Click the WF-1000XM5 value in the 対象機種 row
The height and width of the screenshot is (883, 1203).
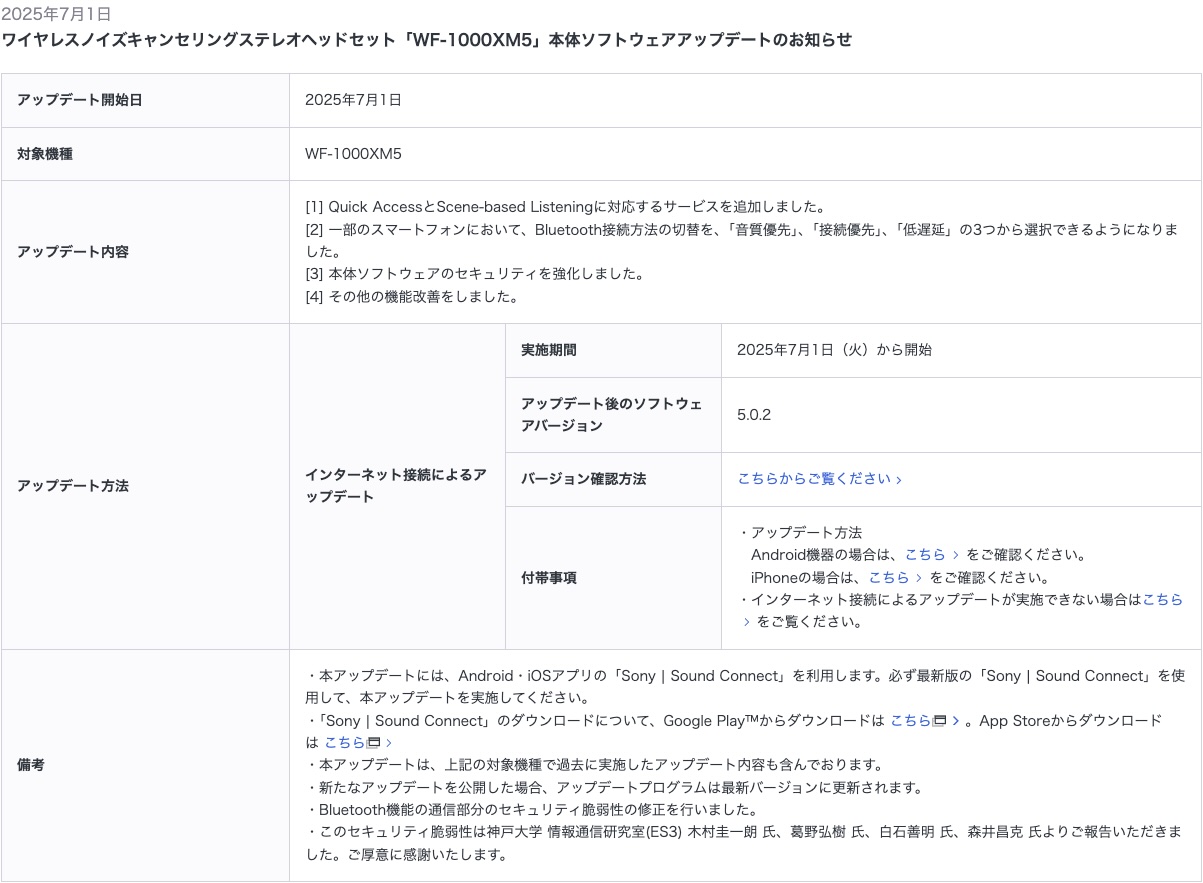(353, 154)
